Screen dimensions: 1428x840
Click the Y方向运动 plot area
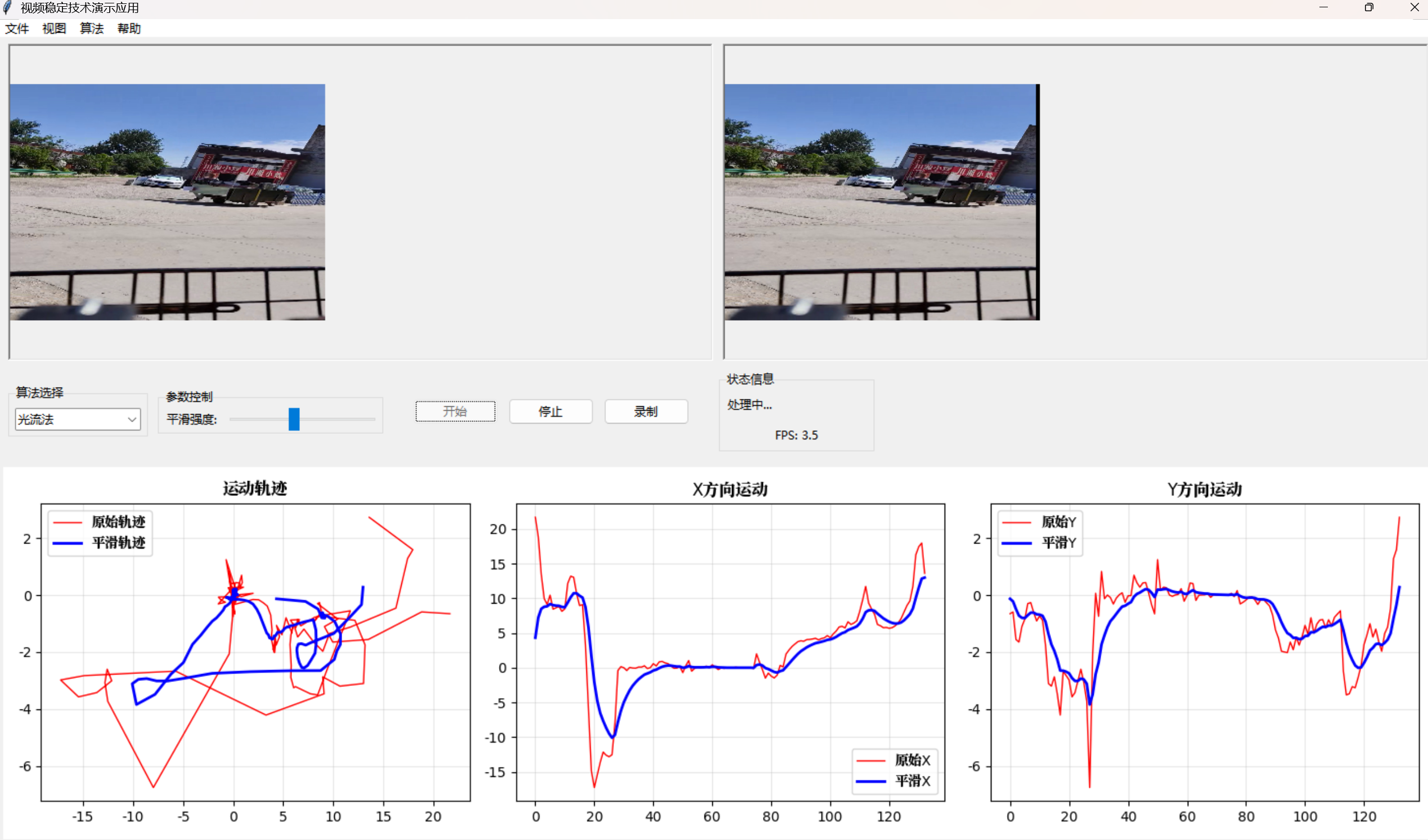1204,652
